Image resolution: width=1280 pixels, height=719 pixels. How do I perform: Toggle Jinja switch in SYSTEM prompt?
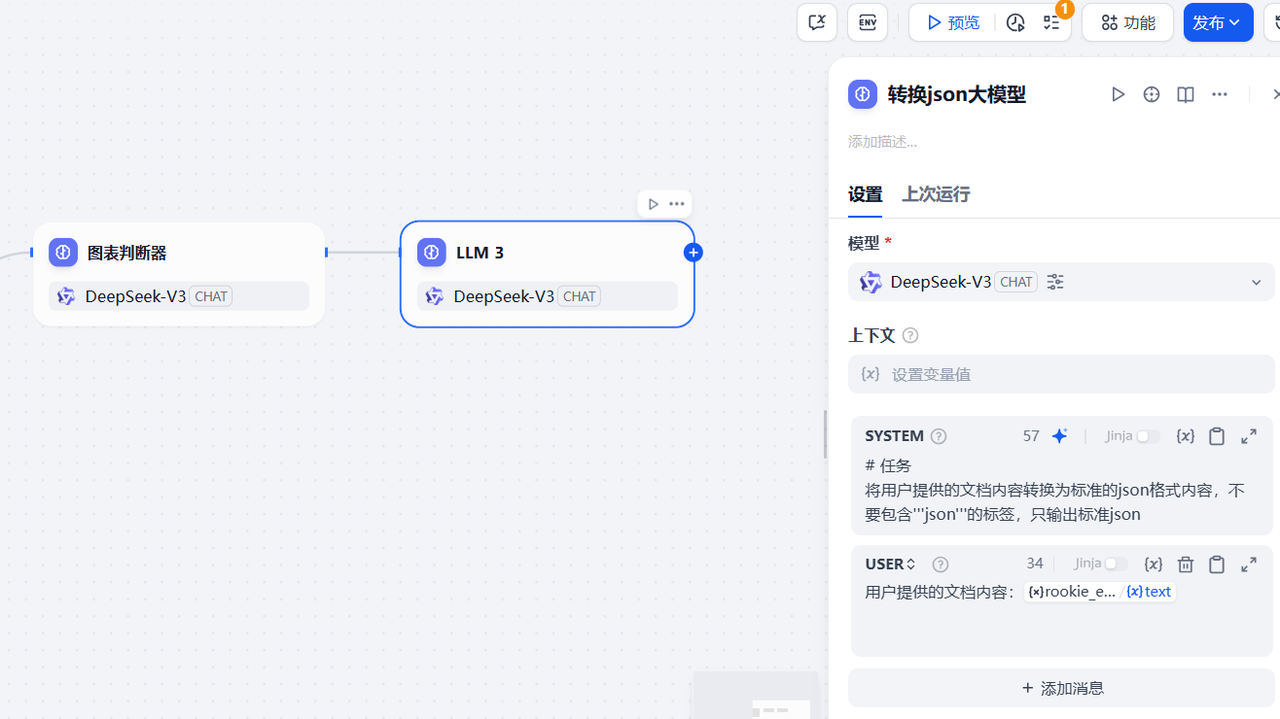1147,436
